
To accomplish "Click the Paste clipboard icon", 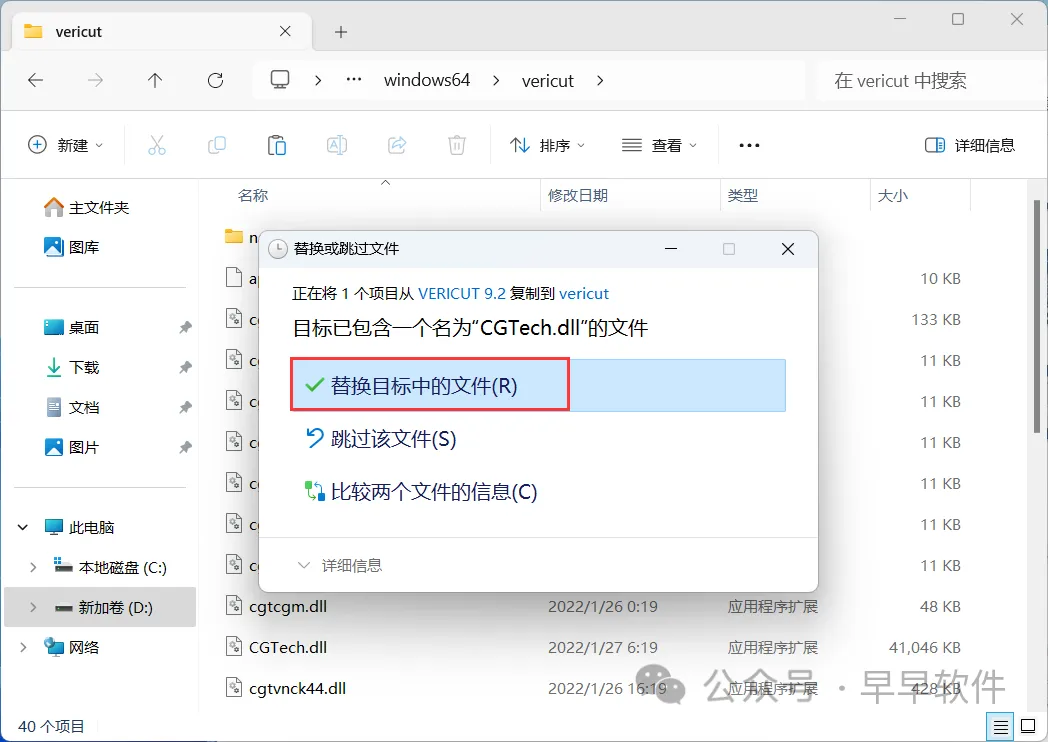I will (x=277, y=145).
